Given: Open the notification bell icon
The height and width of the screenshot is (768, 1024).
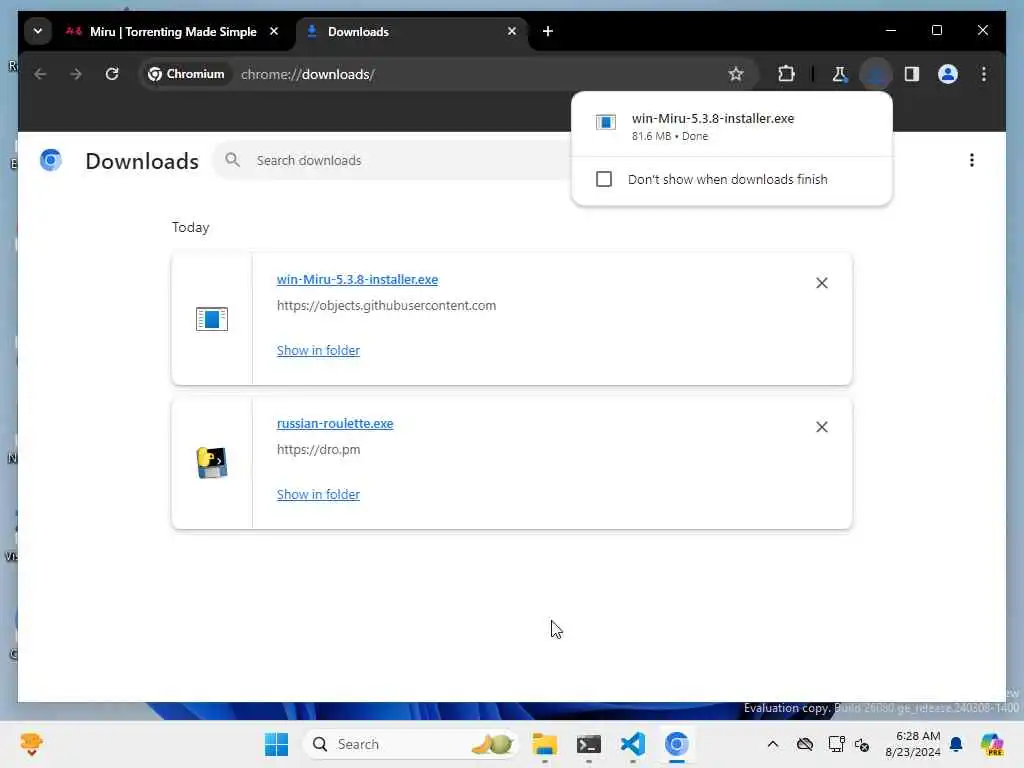Looking at the screenshot, I should 956,744.
